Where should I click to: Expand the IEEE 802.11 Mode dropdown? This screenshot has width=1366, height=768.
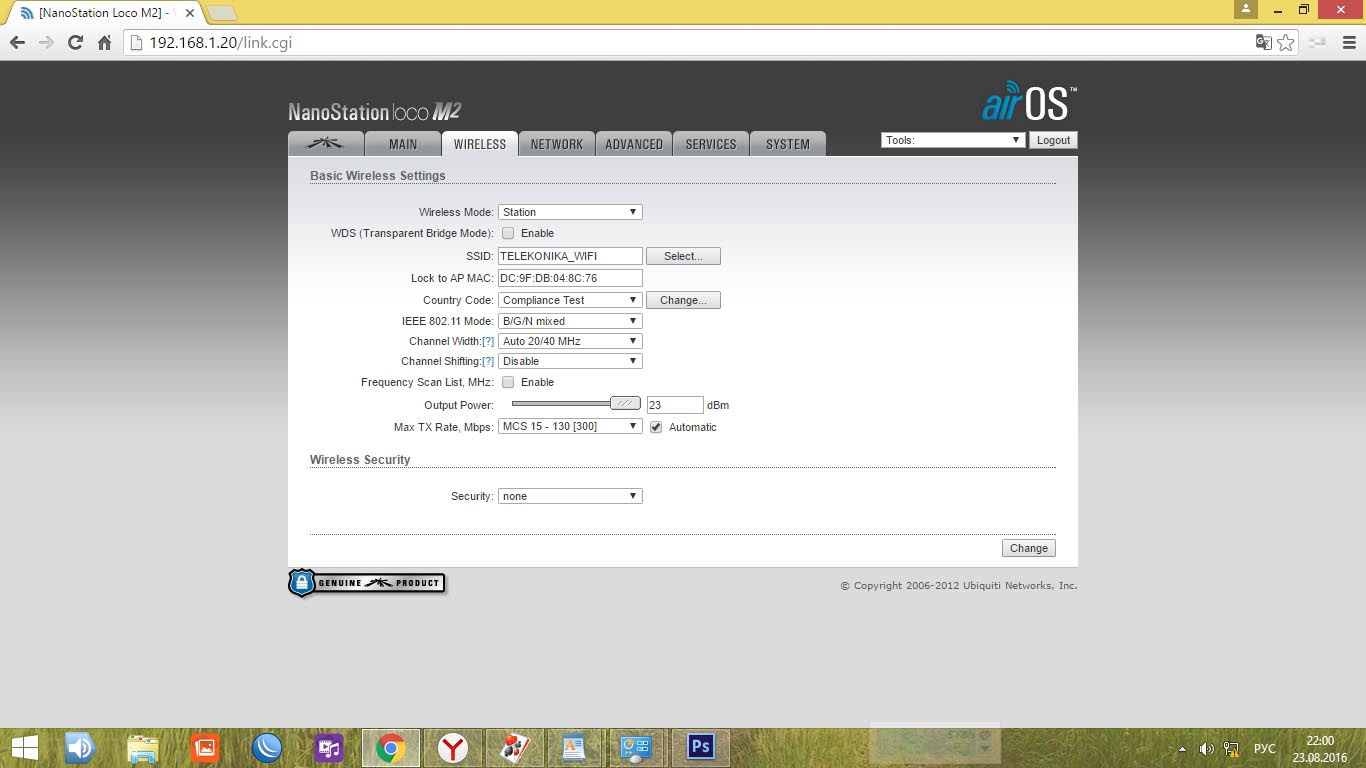pos(570,321)
